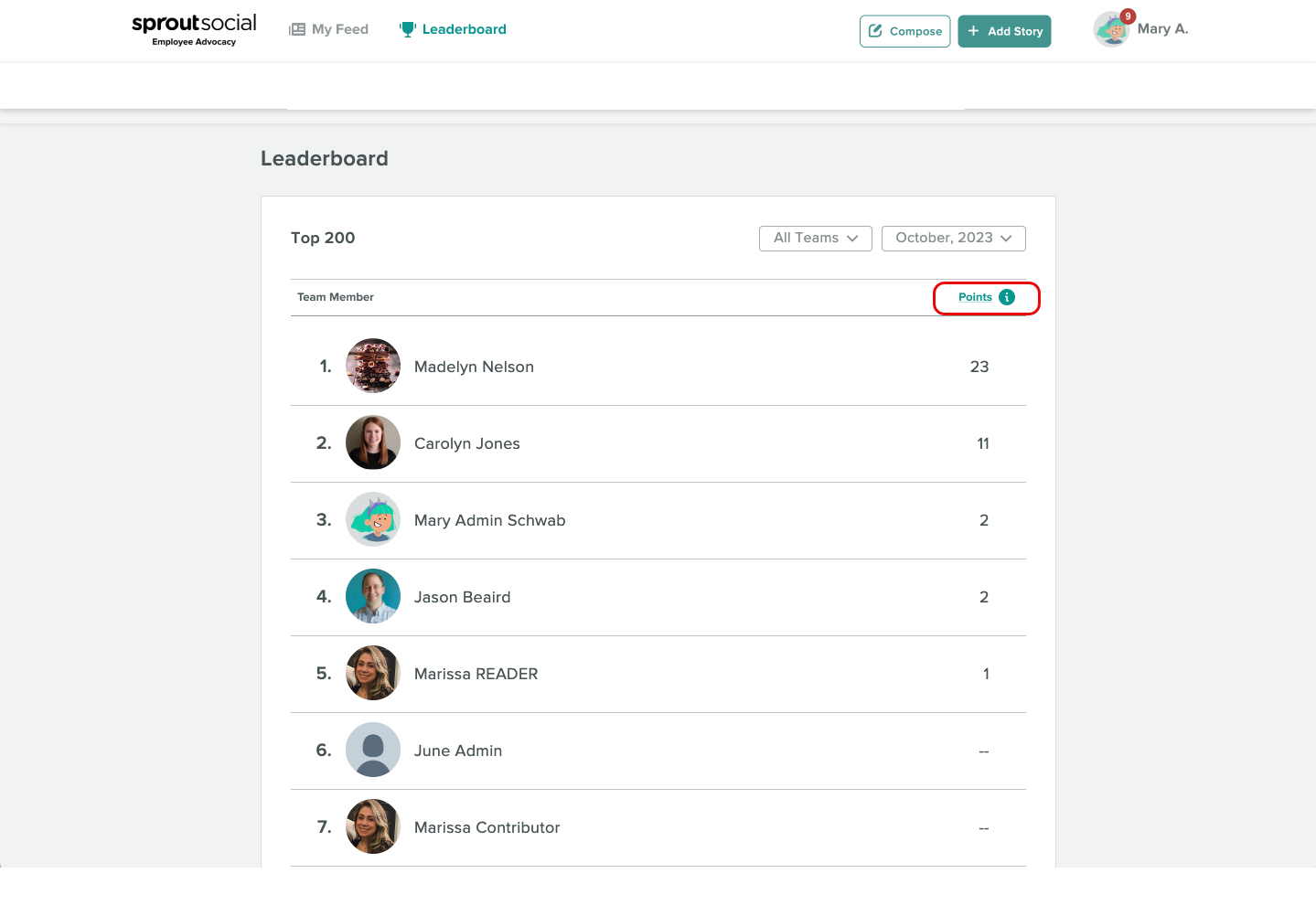The image size is (1316, 916).
Task: Click Marissa READER's 1 point value
Action: (x=986, y=674)
